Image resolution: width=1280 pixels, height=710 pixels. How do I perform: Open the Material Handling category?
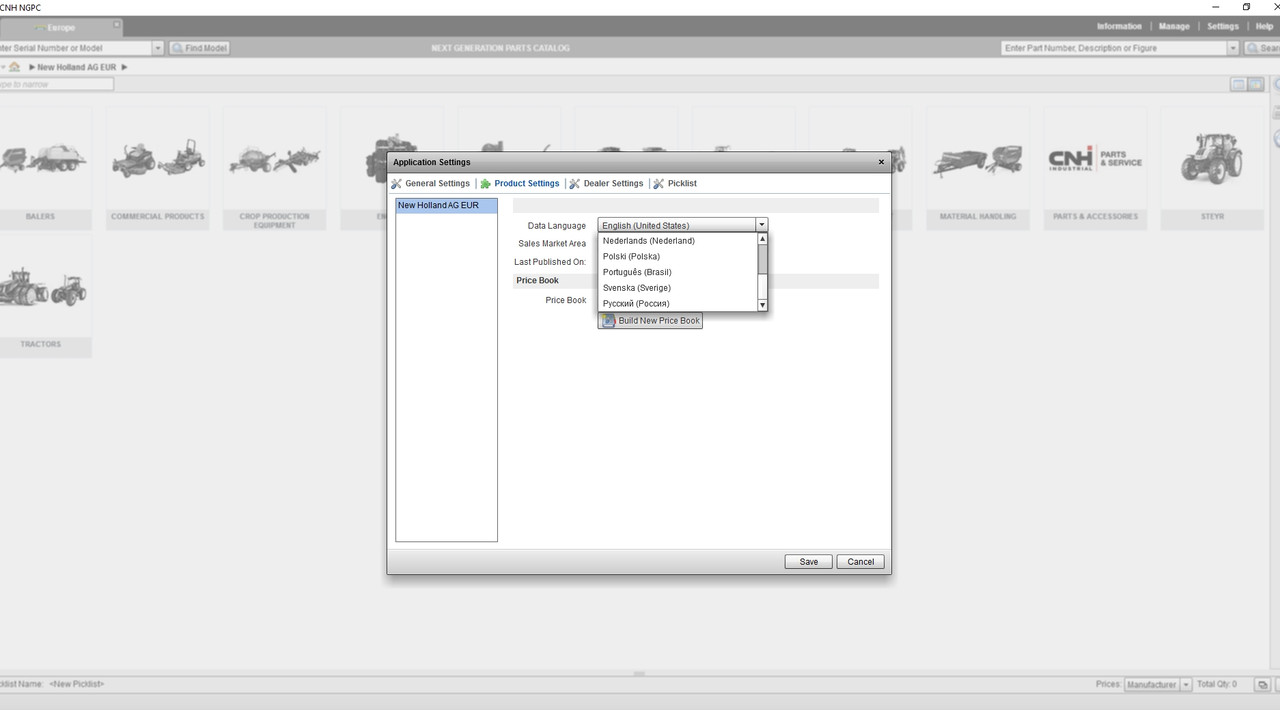tap(977, 167)
